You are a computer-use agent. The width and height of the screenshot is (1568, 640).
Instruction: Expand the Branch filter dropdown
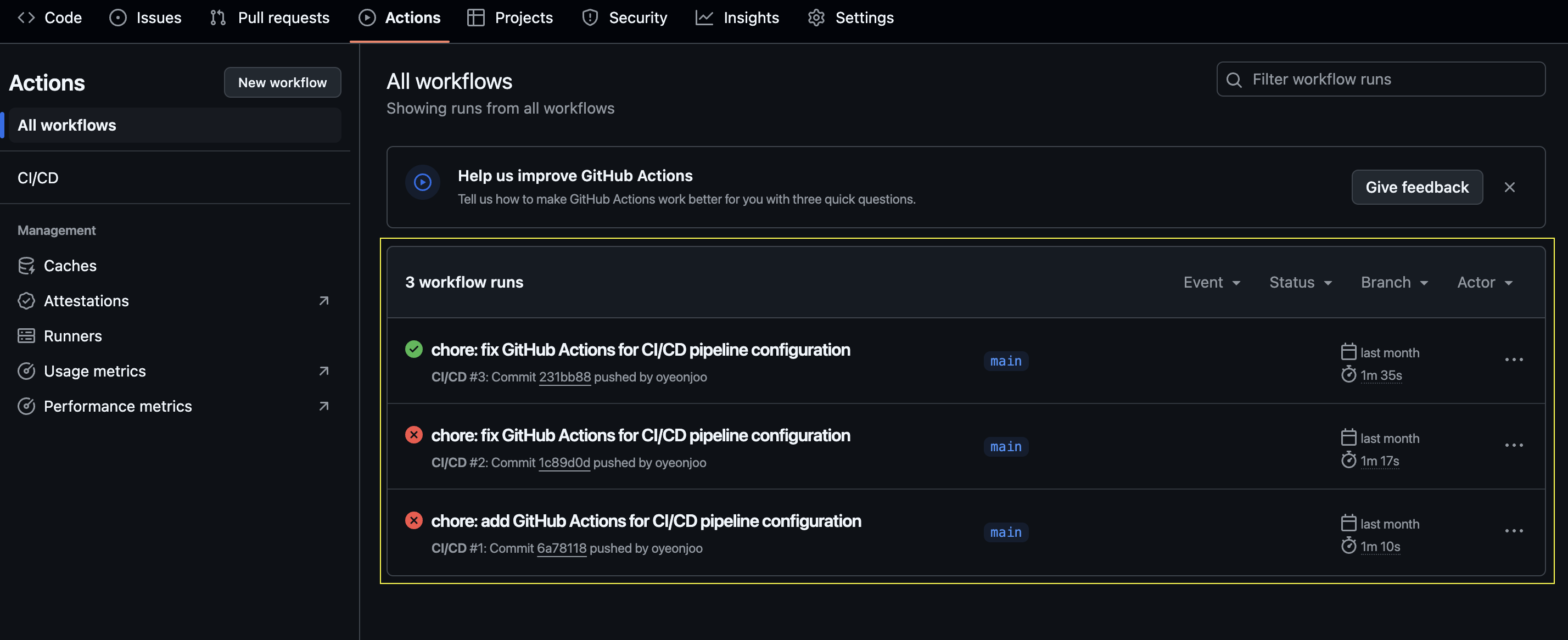1394,282
